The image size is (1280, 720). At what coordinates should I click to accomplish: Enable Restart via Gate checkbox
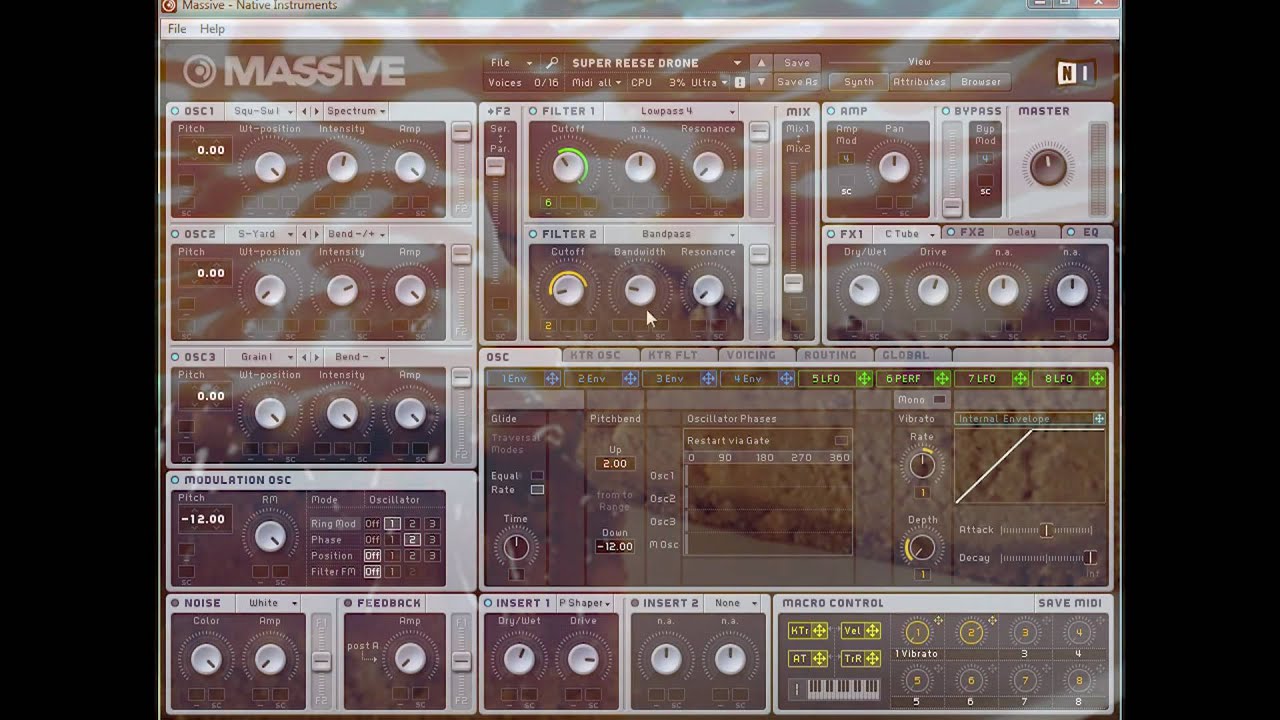(x=841, y=440)
